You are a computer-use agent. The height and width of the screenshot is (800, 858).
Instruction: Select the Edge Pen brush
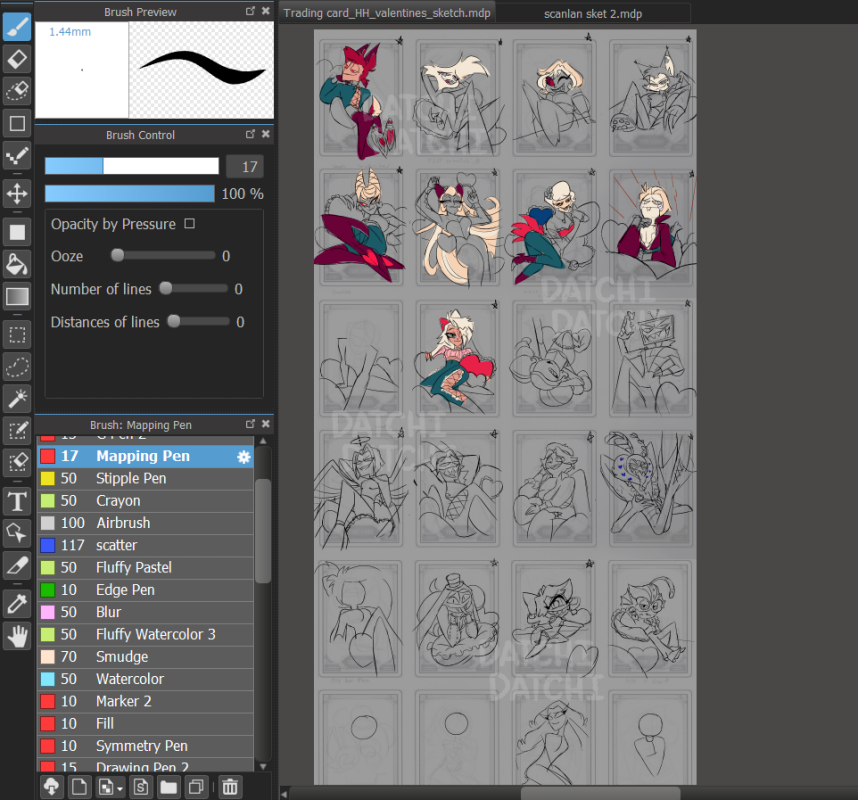(145, 590)
